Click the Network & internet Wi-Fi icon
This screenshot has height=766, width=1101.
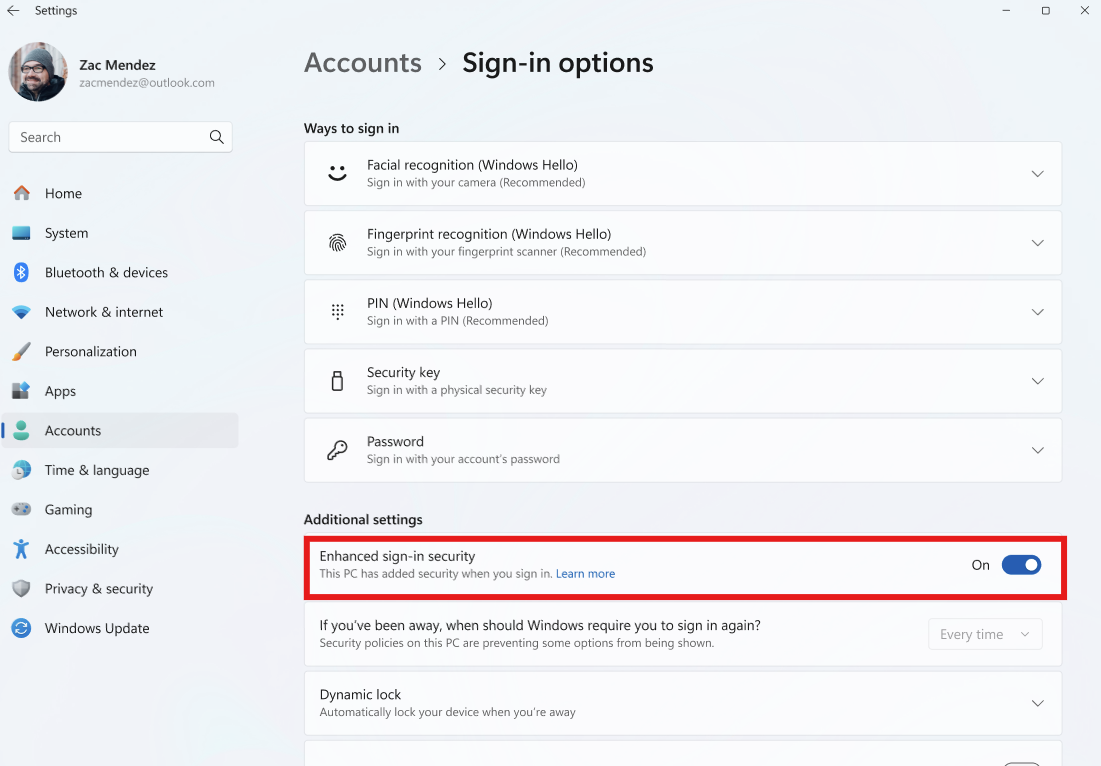(x=21, y=312)
